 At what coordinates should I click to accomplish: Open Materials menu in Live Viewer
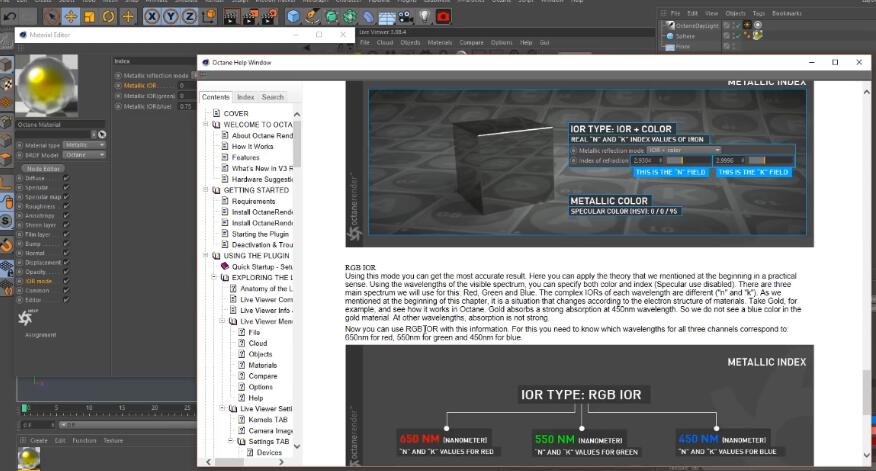tap(440, 42)
